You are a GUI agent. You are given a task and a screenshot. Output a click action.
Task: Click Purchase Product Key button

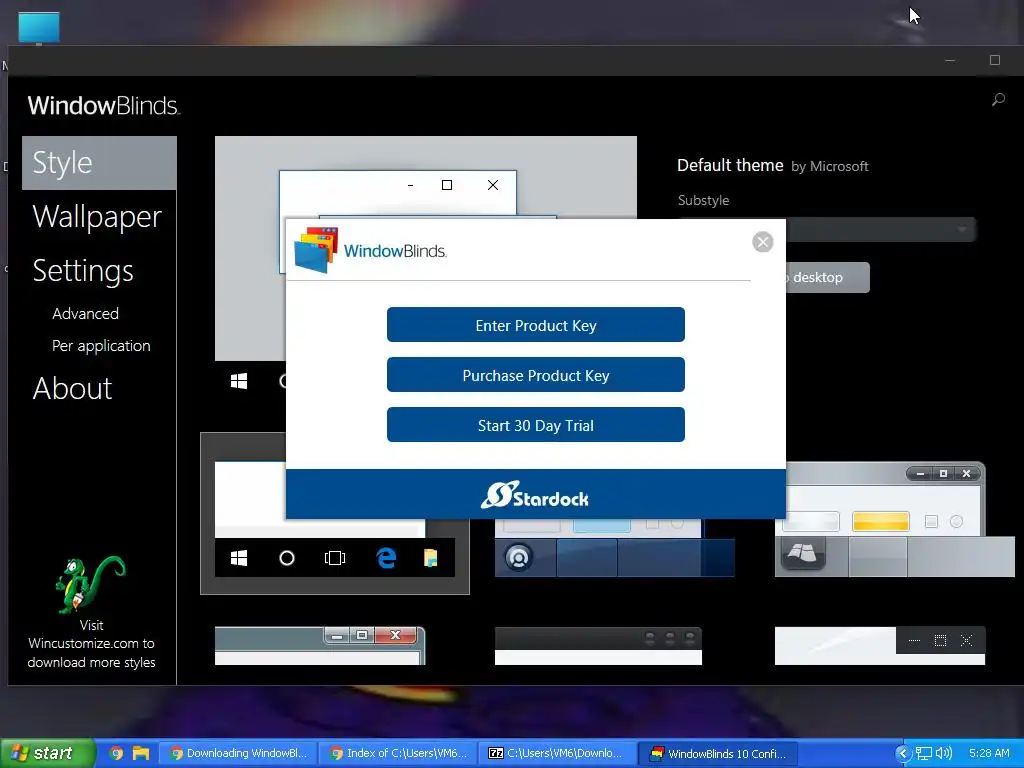coord(536,375)
